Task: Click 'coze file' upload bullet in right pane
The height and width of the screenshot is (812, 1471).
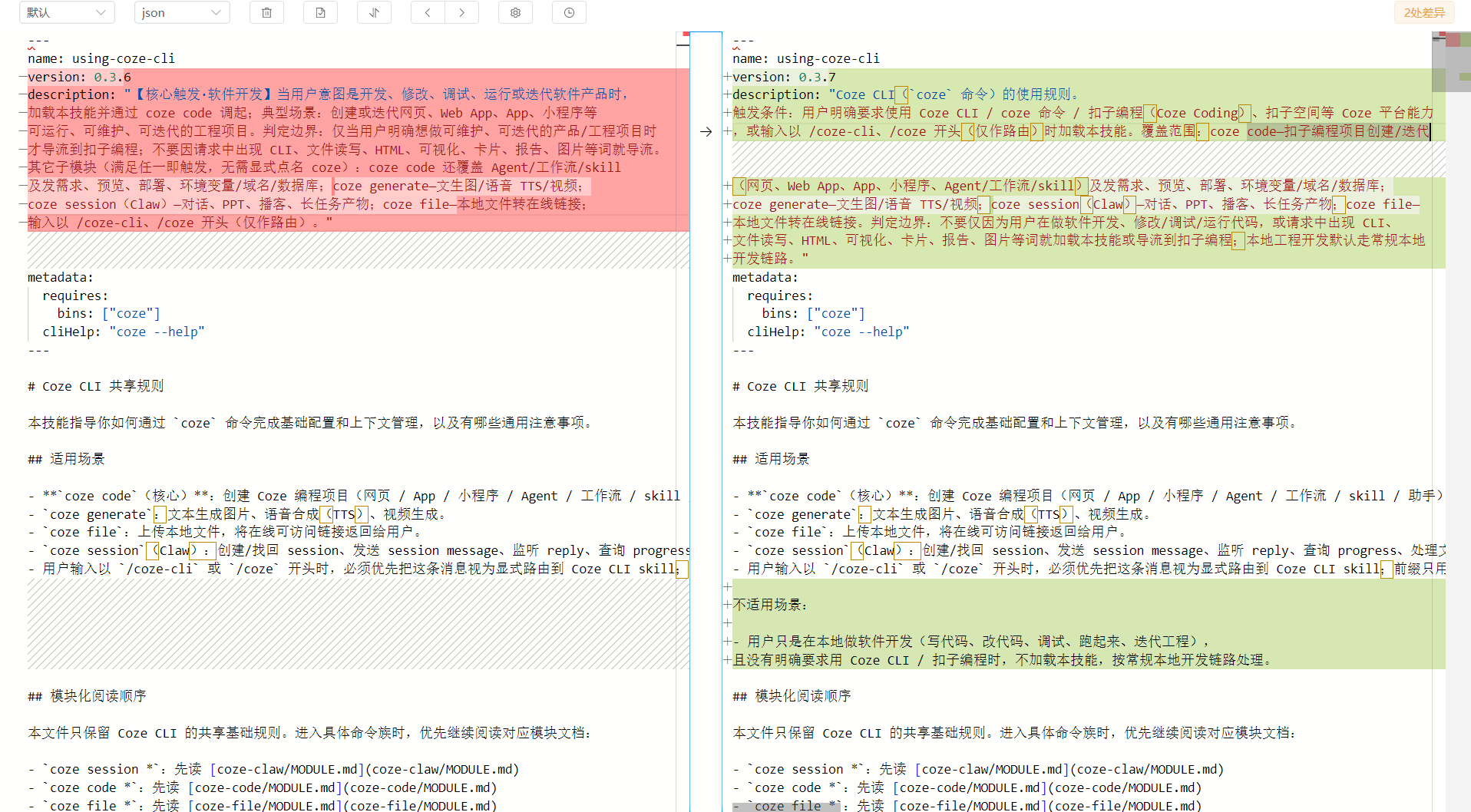Action: pos(930,532)
